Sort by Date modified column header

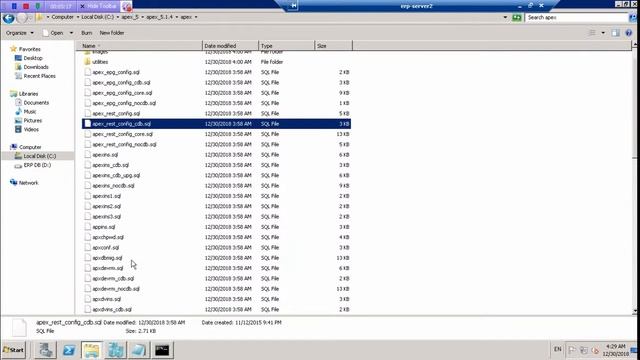click(230, 46)
